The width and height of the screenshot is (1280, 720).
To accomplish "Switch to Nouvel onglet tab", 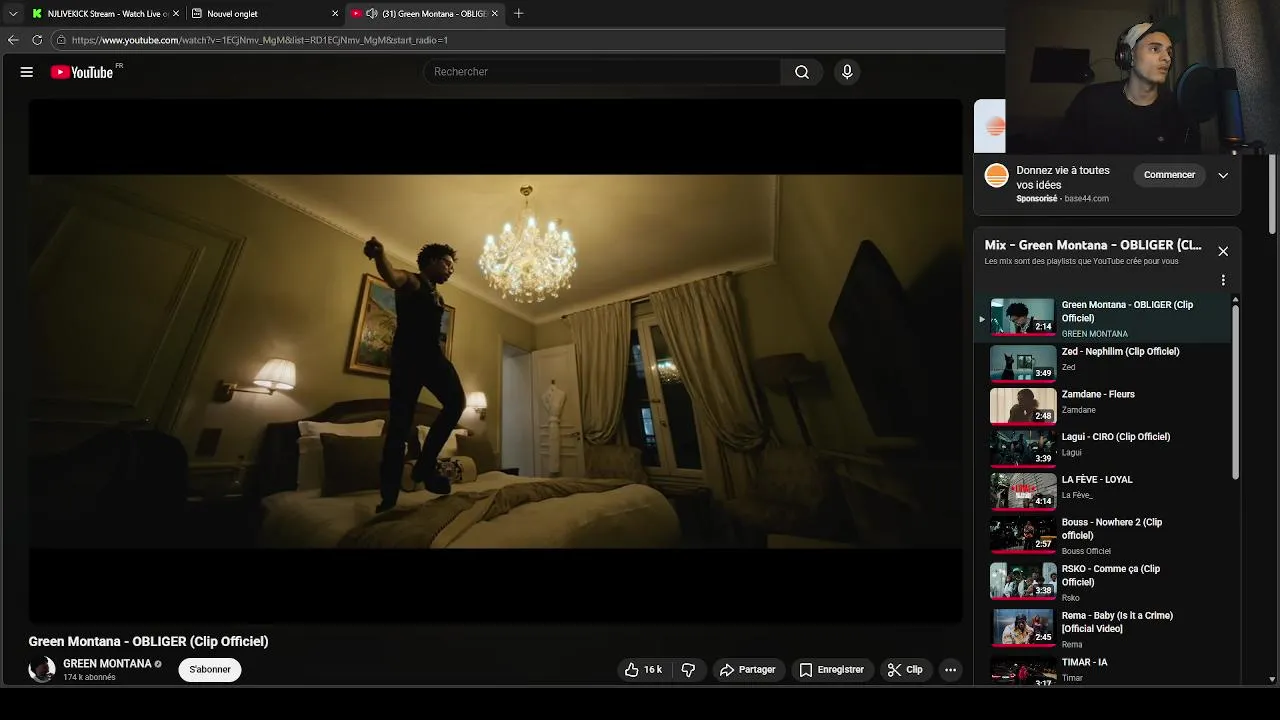I will [x=266, y=14].
